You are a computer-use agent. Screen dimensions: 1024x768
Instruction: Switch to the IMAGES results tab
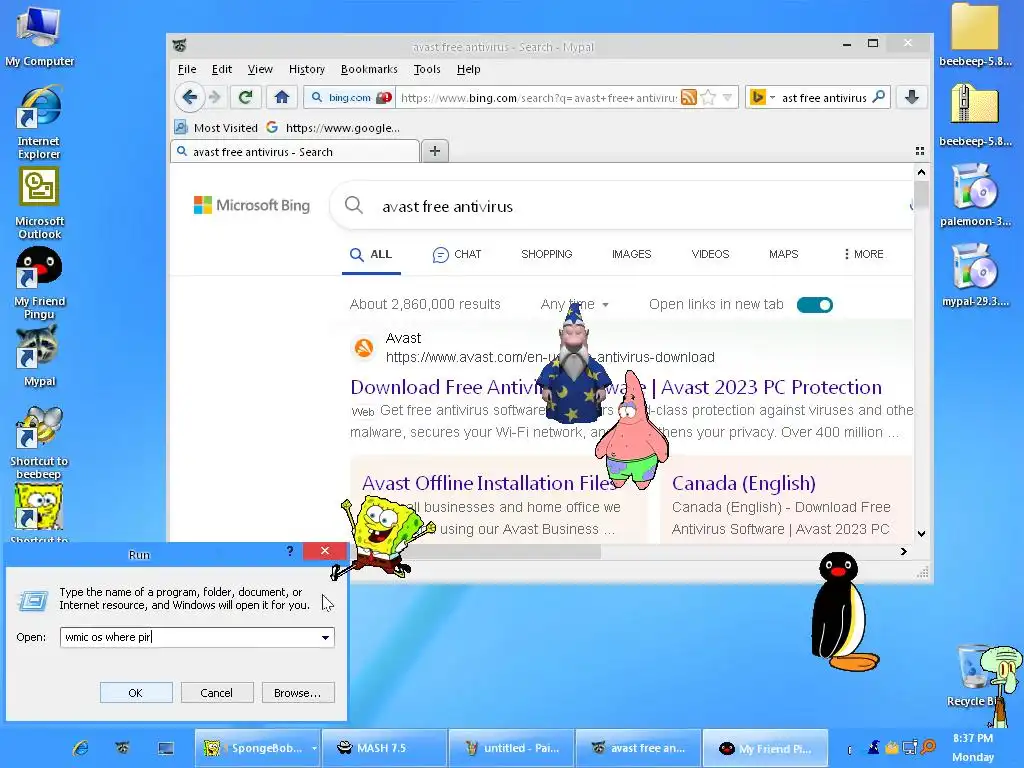click(x=632, y=254)
